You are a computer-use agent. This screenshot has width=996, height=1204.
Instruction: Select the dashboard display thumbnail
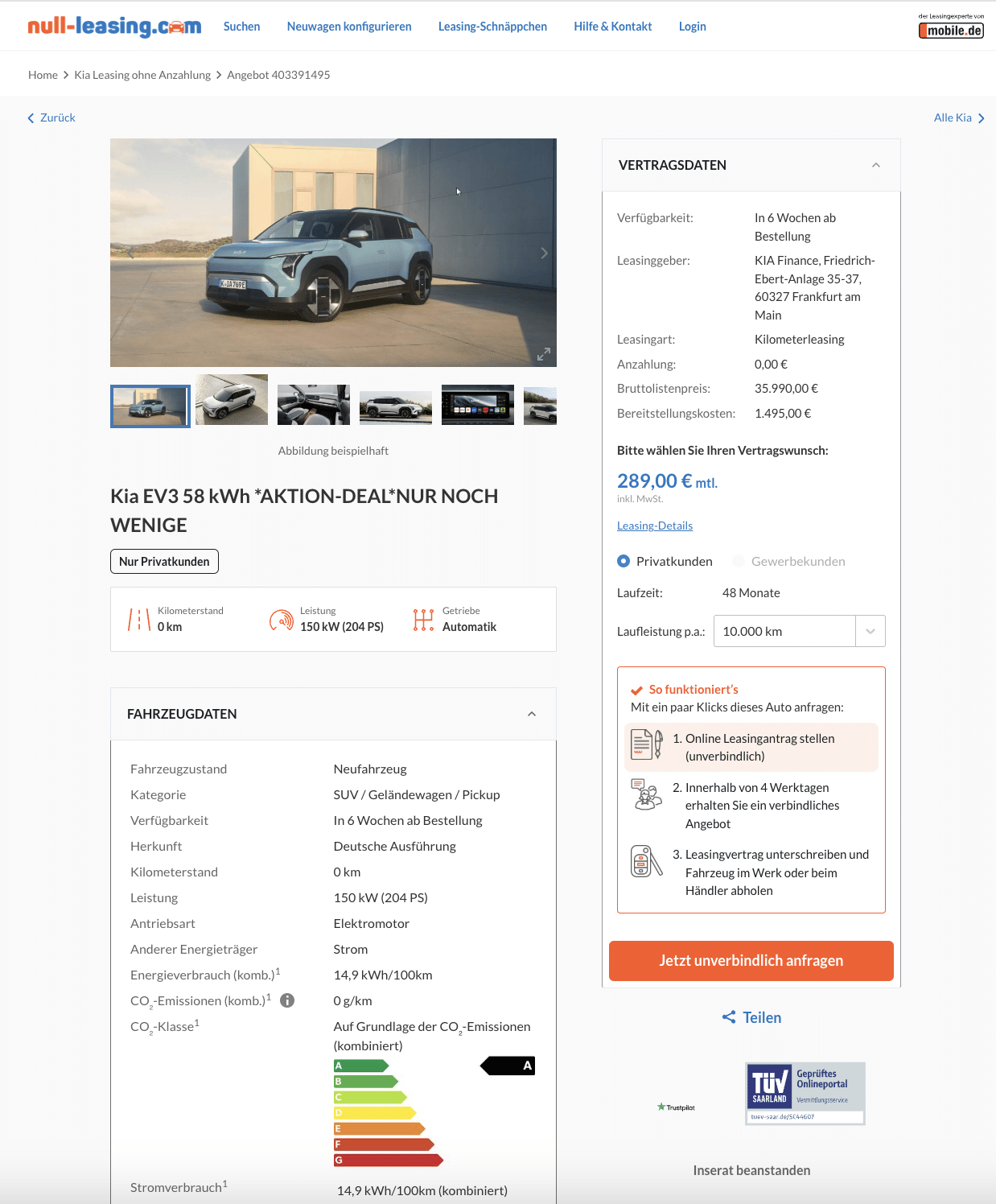478,405
